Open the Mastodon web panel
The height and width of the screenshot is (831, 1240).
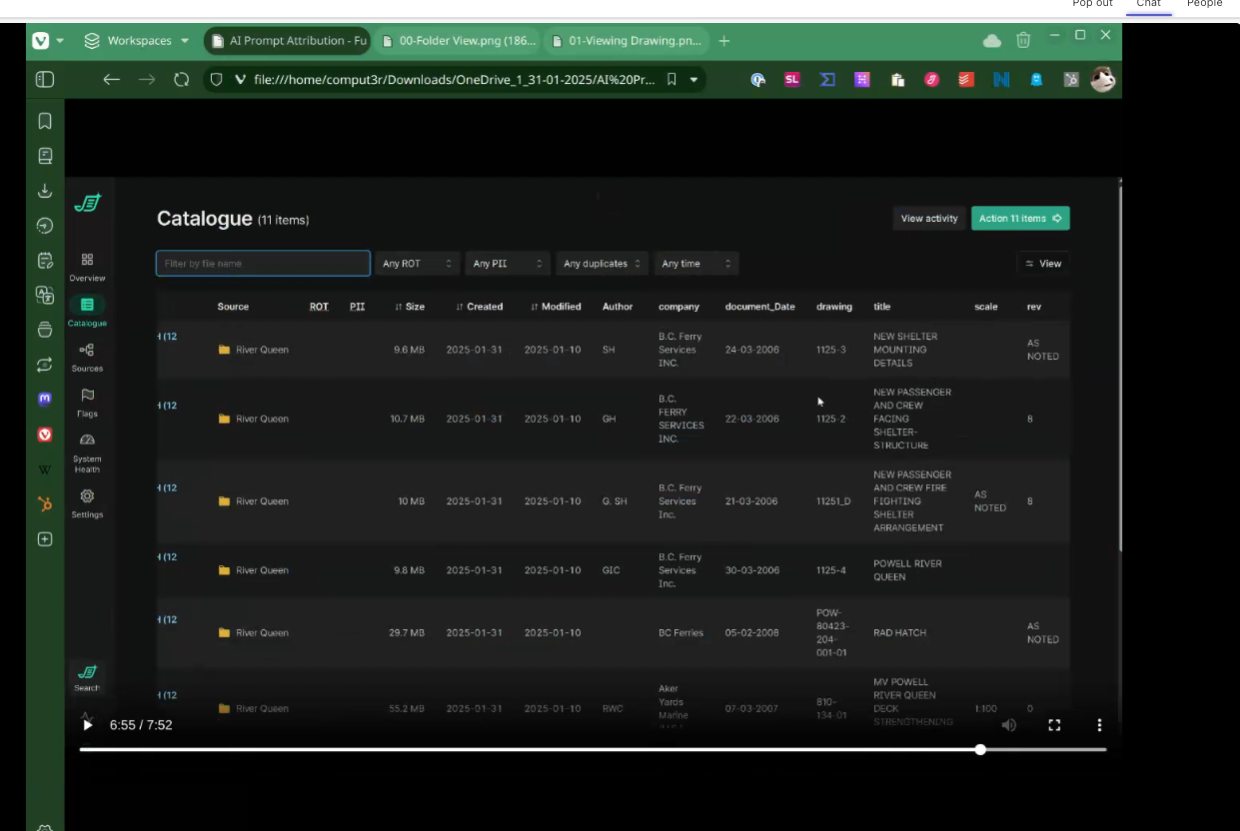point(45,399)
